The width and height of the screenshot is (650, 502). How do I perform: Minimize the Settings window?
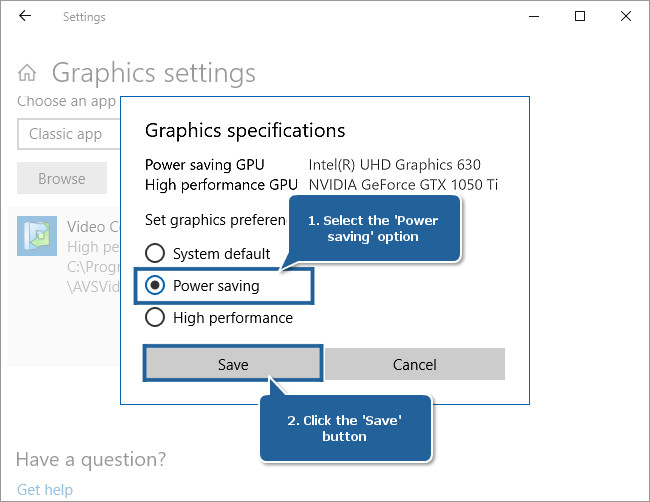pyautogui.click(x=534, y=16)
